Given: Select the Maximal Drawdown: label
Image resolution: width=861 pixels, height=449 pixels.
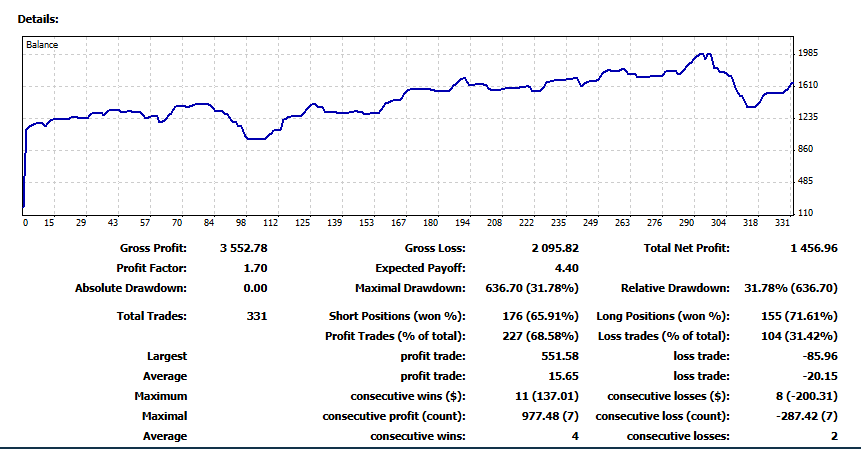Looking at the screenshot, I should [410, 288].
